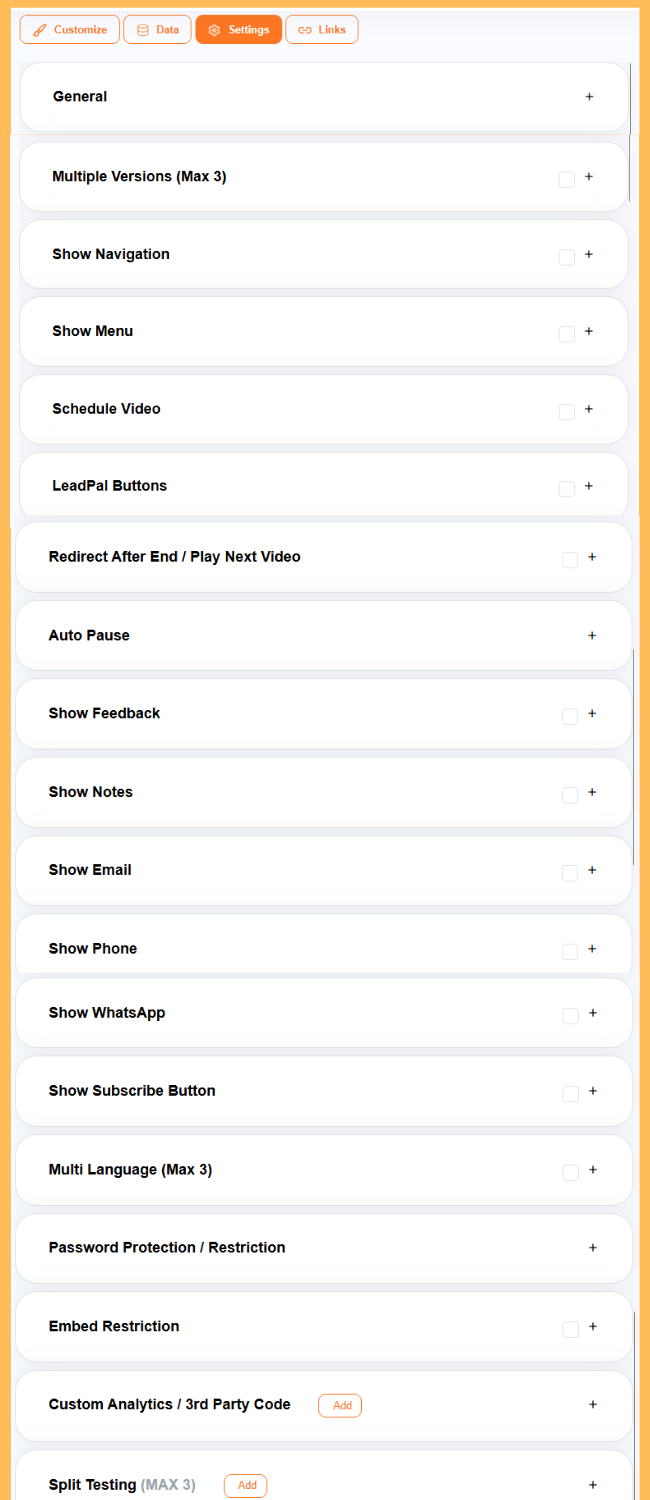Toggle the Multi Language (Max 3) checkbox
650x1500 pixels.
(570, 1172)
